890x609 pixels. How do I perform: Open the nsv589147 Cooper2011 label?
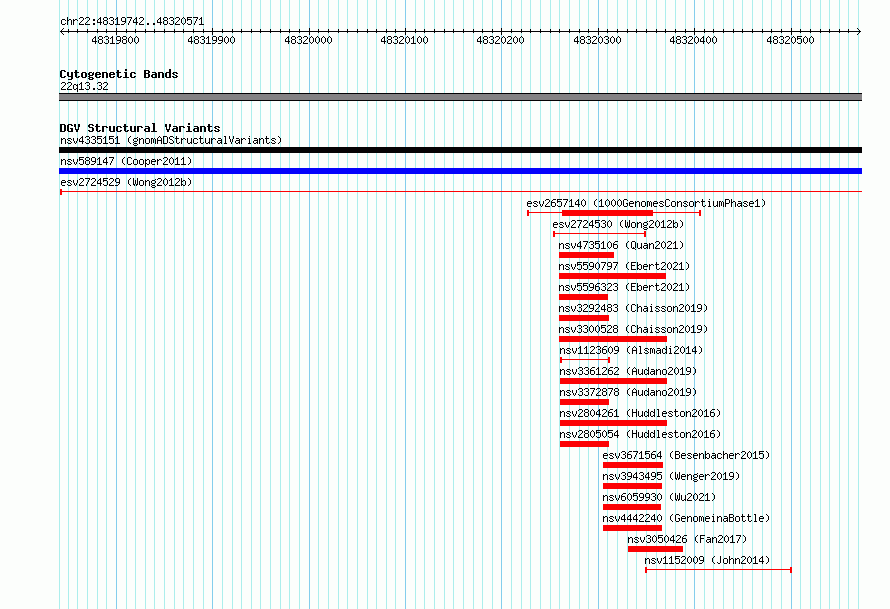[126, 161]
